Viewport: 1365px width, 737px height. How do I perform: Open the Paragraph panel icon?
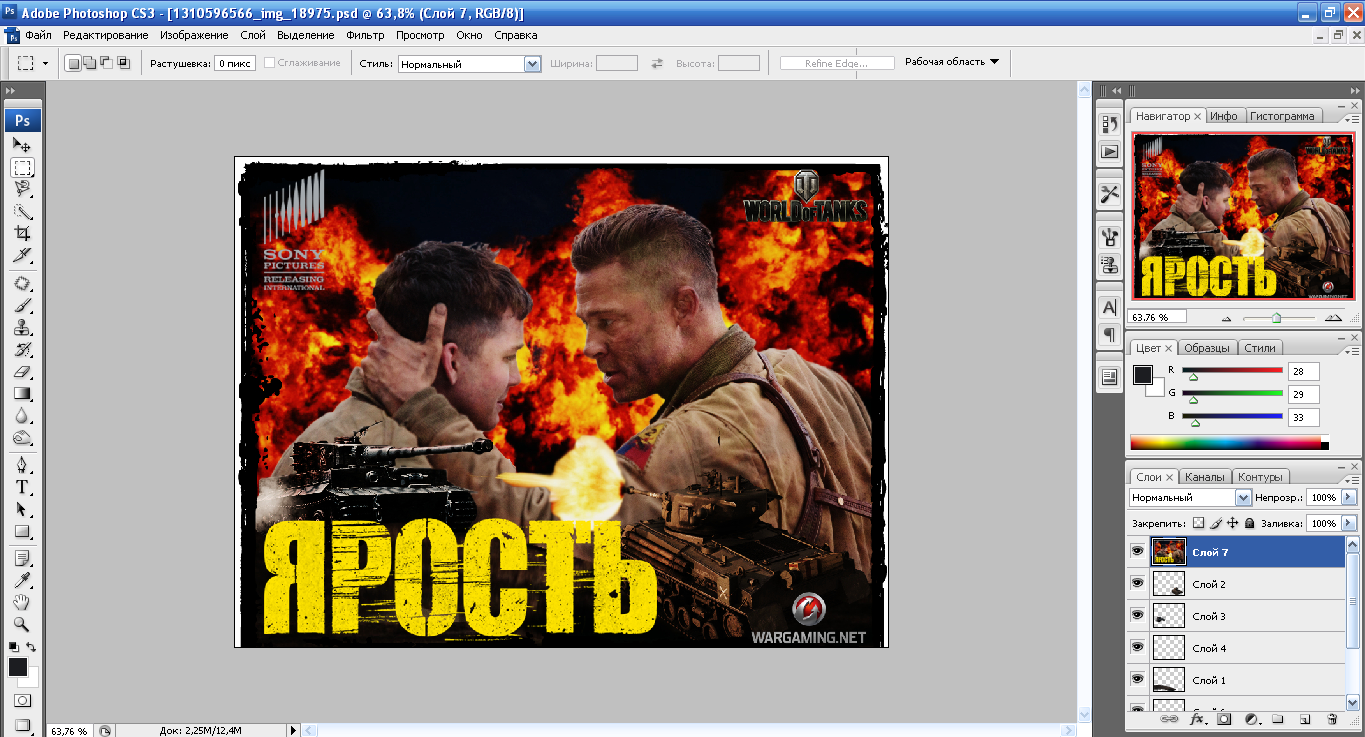(1109, 334)
